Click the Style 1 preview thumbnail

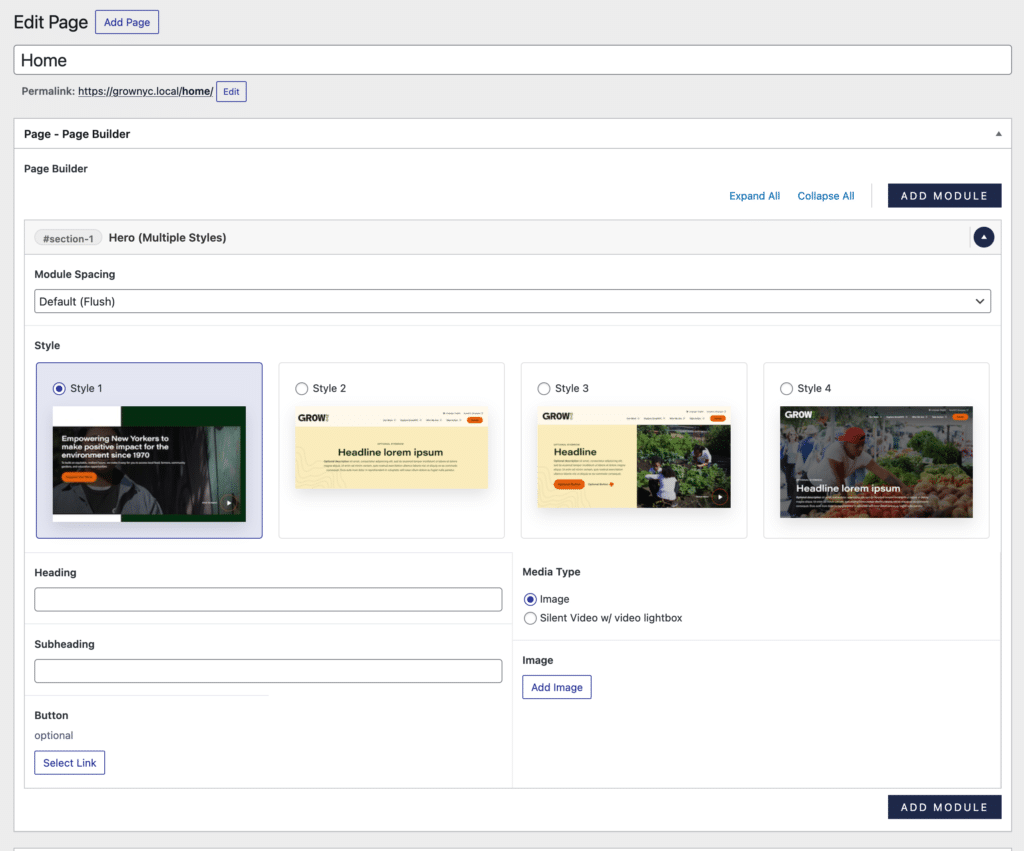[x=150, y=464]
